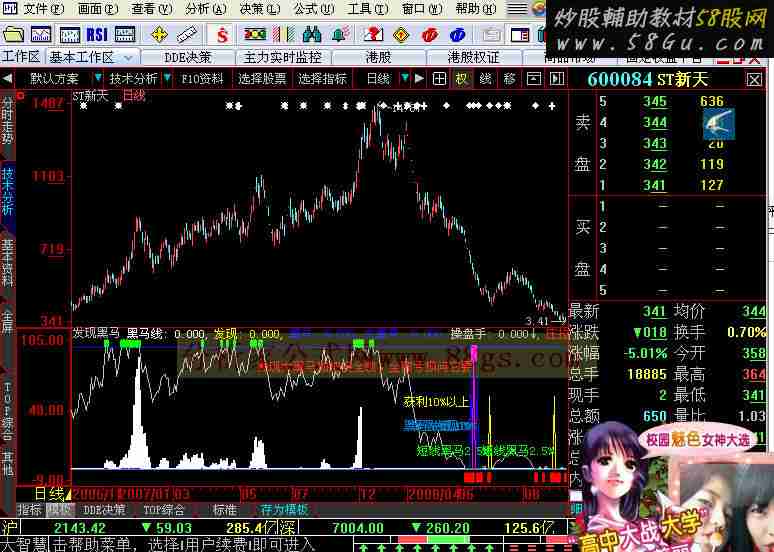Click the red question mark help icon
This screenshot has width=774, height=552.
pyautogui.click(x=374, y=35)
